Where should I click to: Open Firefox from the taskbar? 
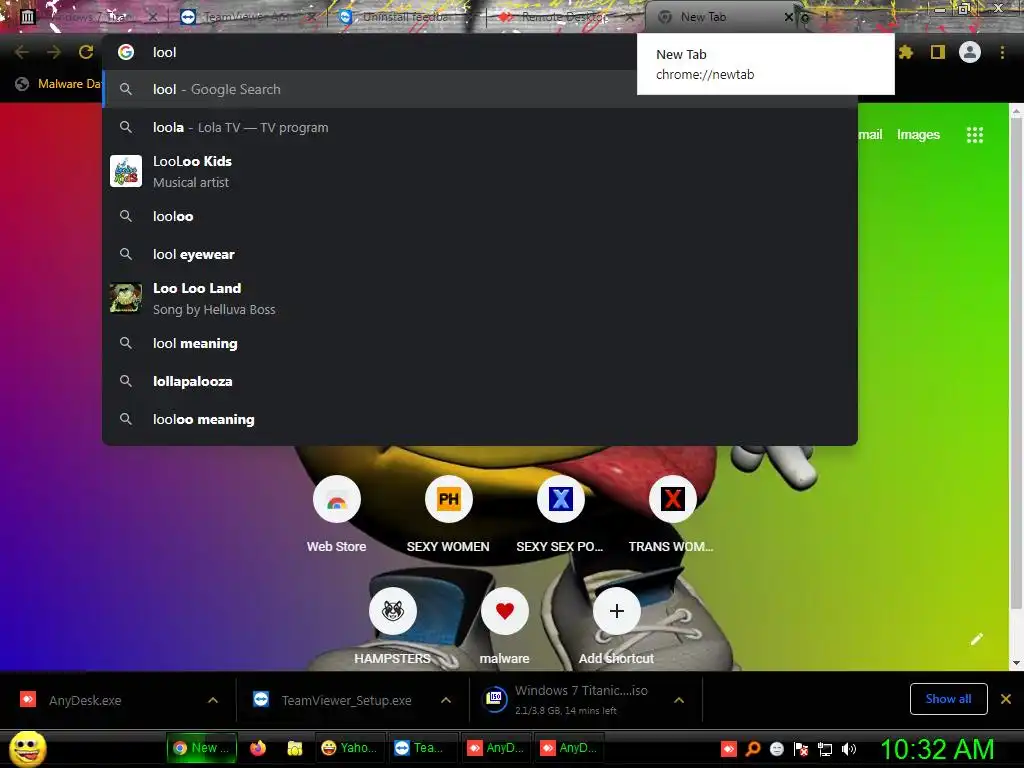tap(258, 748)
